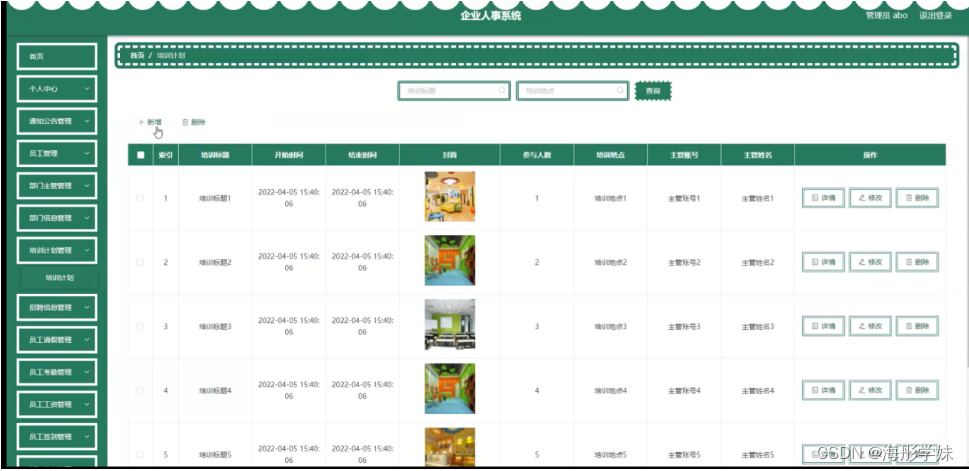Viewport: 969px width, 471px height.
Task: Click 修改 for row 培训标题3
Action: pos(870,326)
